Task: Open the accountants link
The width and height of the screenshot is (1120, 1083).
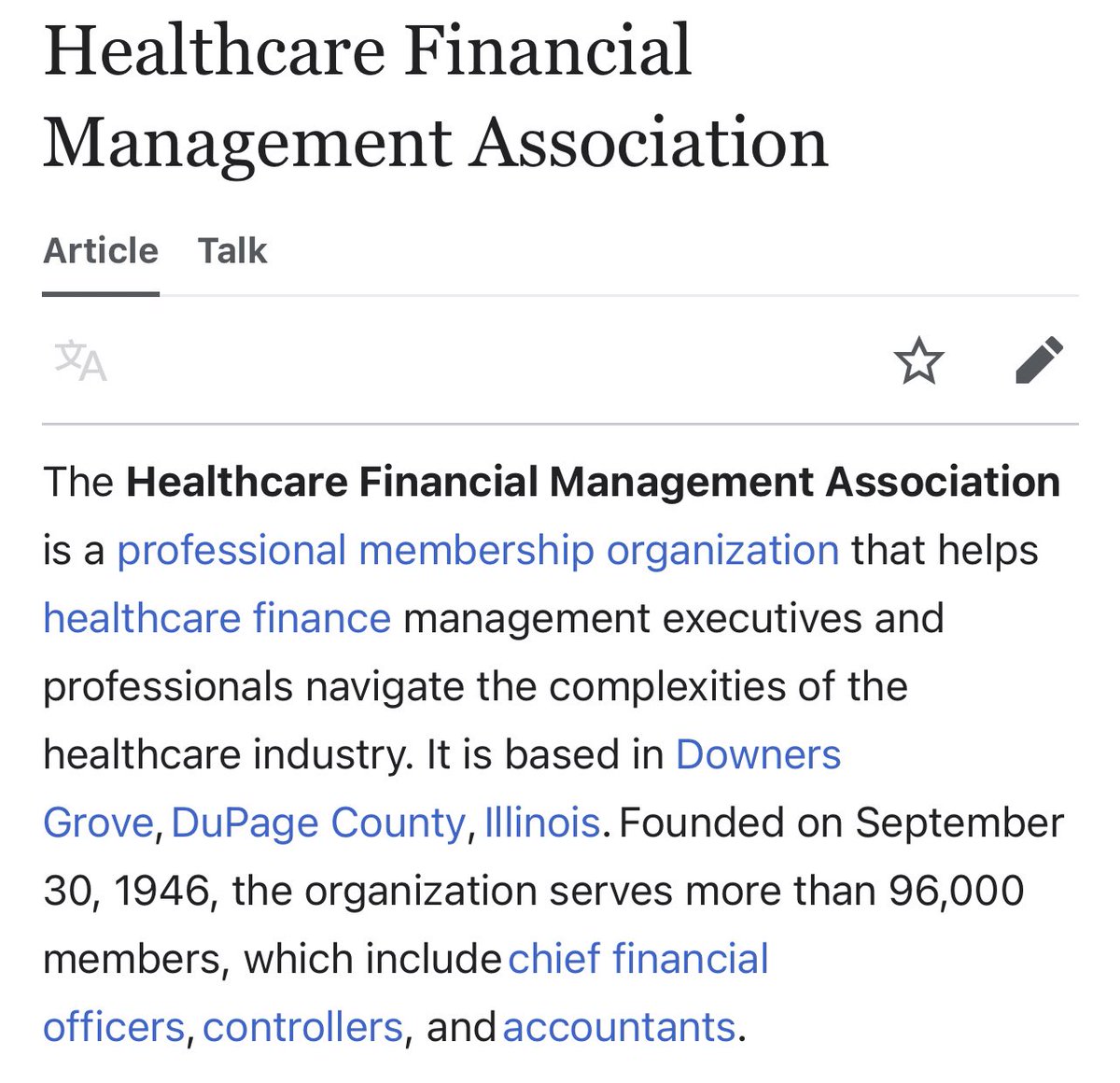Action: pos(619,1028)
